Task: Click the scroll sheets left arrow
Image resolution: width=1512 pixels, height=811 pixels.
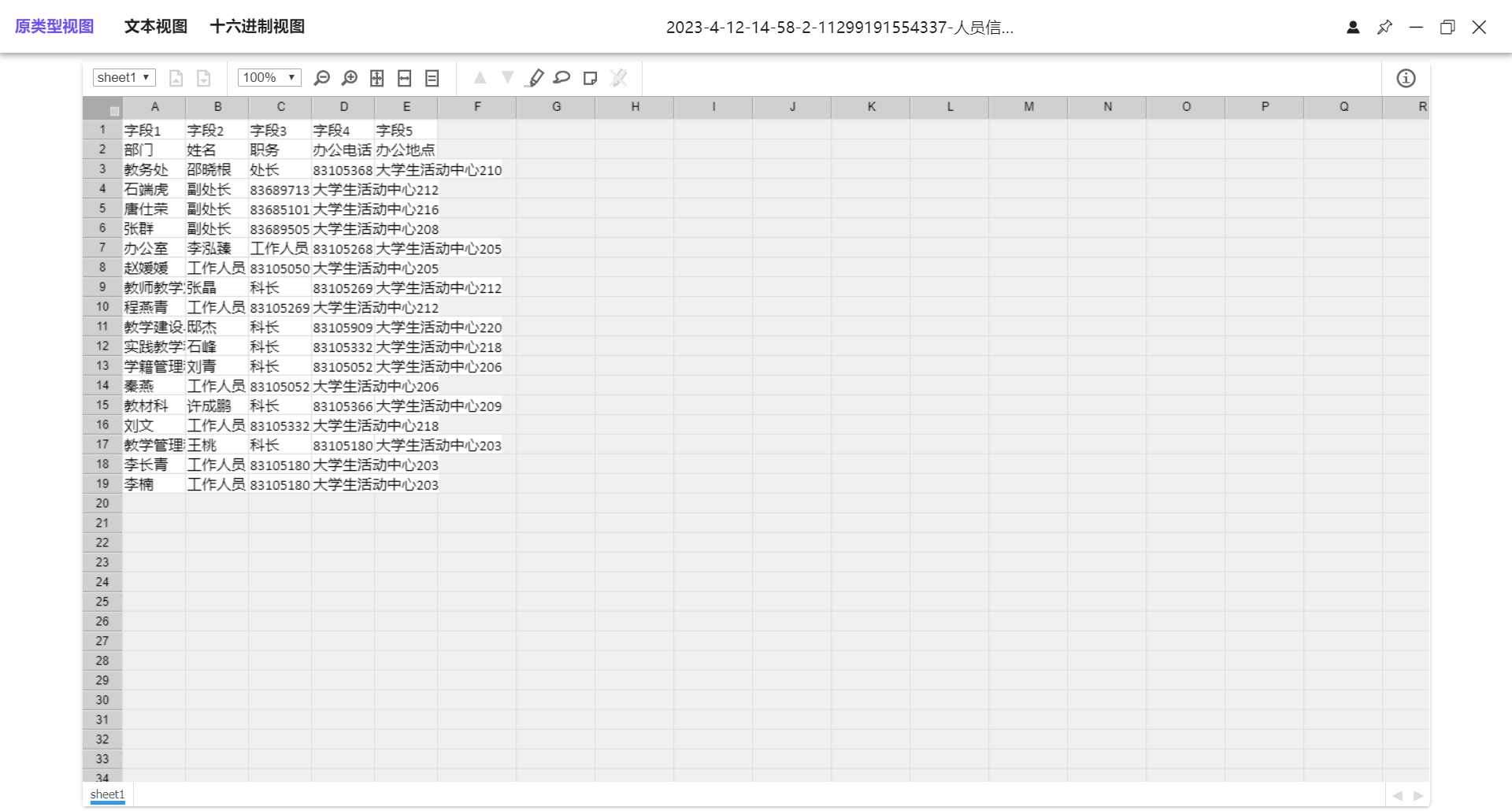Action: coord(1397,795)
